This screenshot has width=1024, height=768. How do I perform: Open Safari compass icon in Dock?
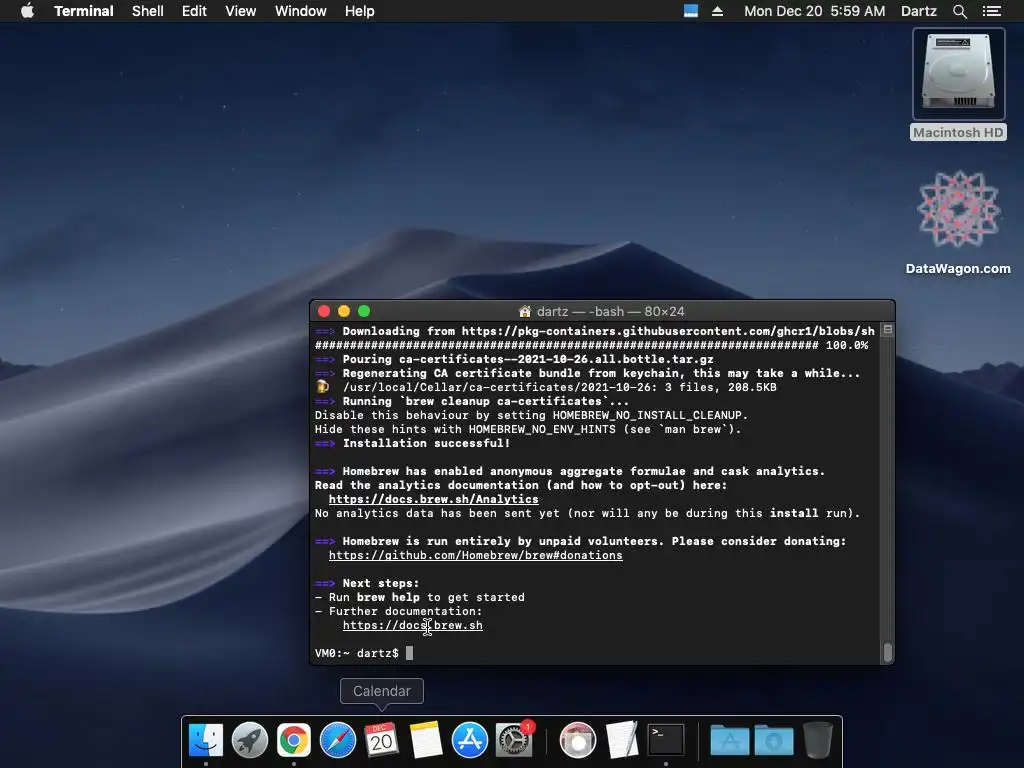coord(338,741)
